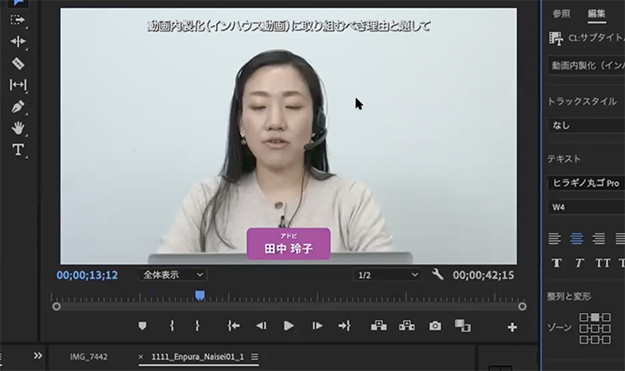Select the Track Select Forward tool
Viewport: 625px width, 371px height.
[18, 20]
